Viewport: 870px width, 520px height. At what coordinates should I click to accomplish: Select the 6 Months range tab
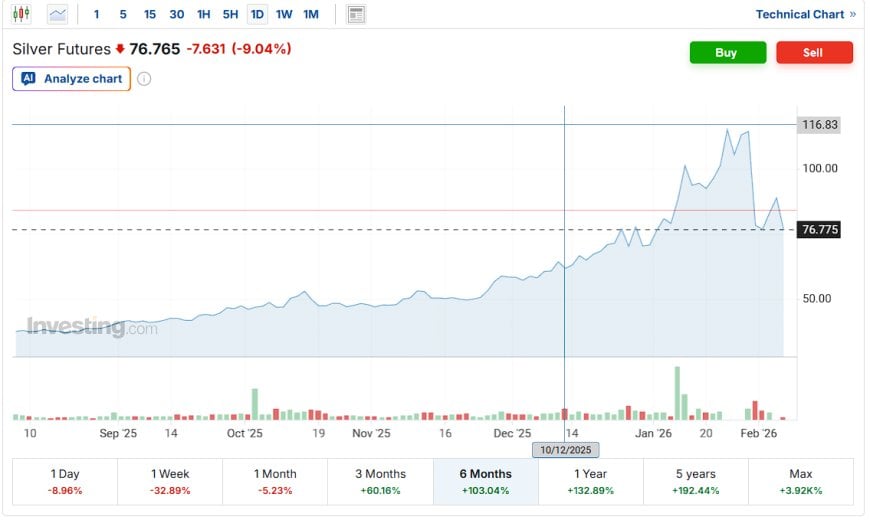point(485,482)
